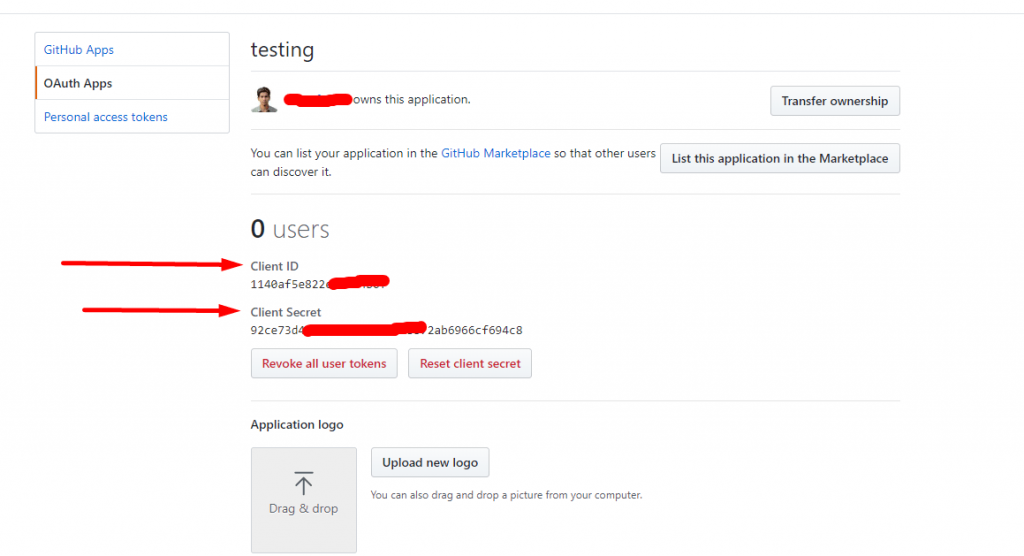
Task: Click the '0 users' count text
Action: [290, 229]
